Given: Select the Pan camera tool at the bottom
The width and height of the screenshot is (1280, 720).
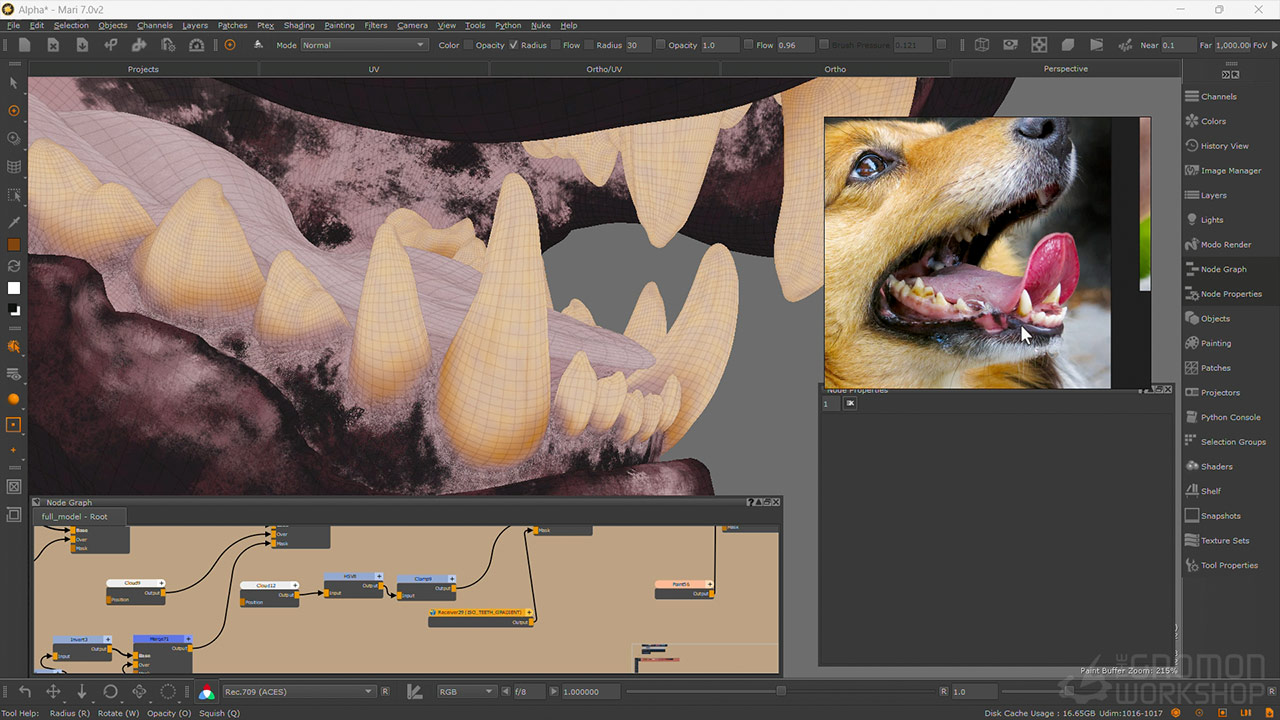Looking at the screenshot, I should 54,691.
